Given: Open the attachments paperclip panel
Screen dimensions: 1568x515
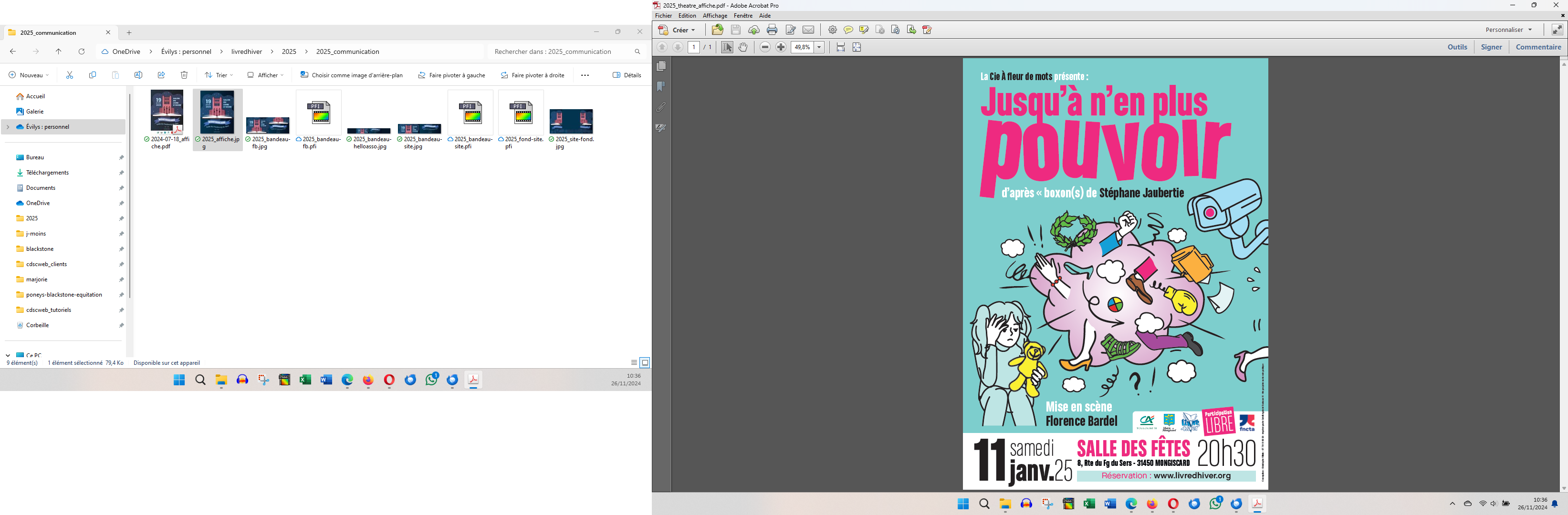Looking at the screenshot, I should tap(661, 107).
